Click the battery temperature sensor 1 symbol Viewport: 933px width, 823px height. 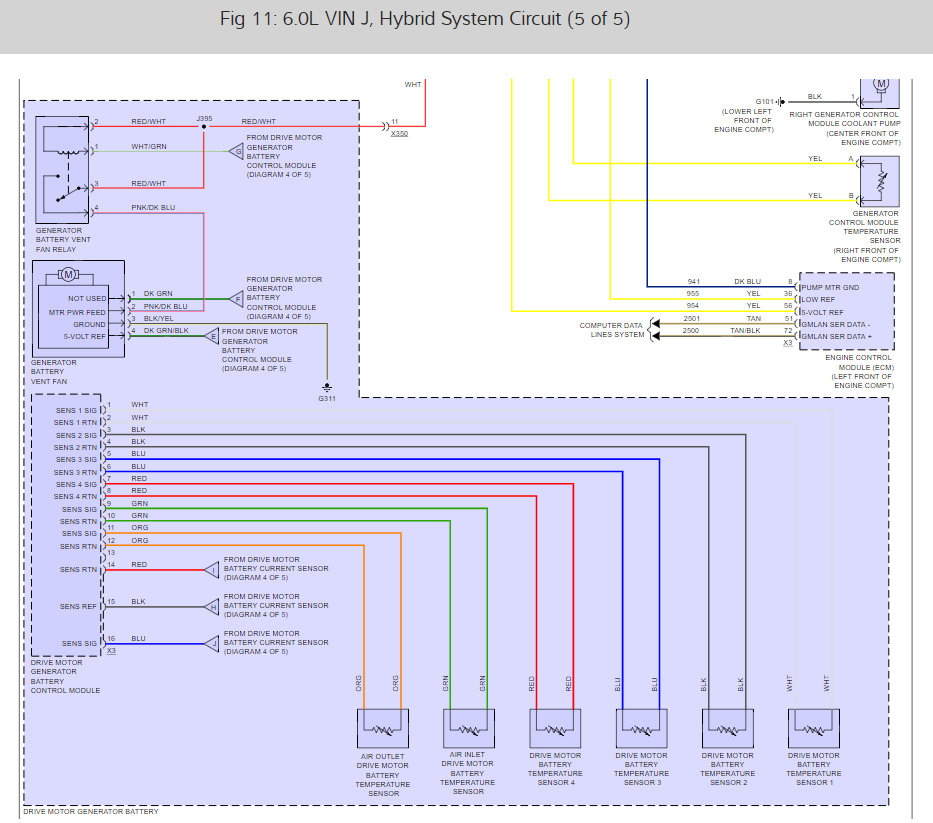(x=814, y=728)
